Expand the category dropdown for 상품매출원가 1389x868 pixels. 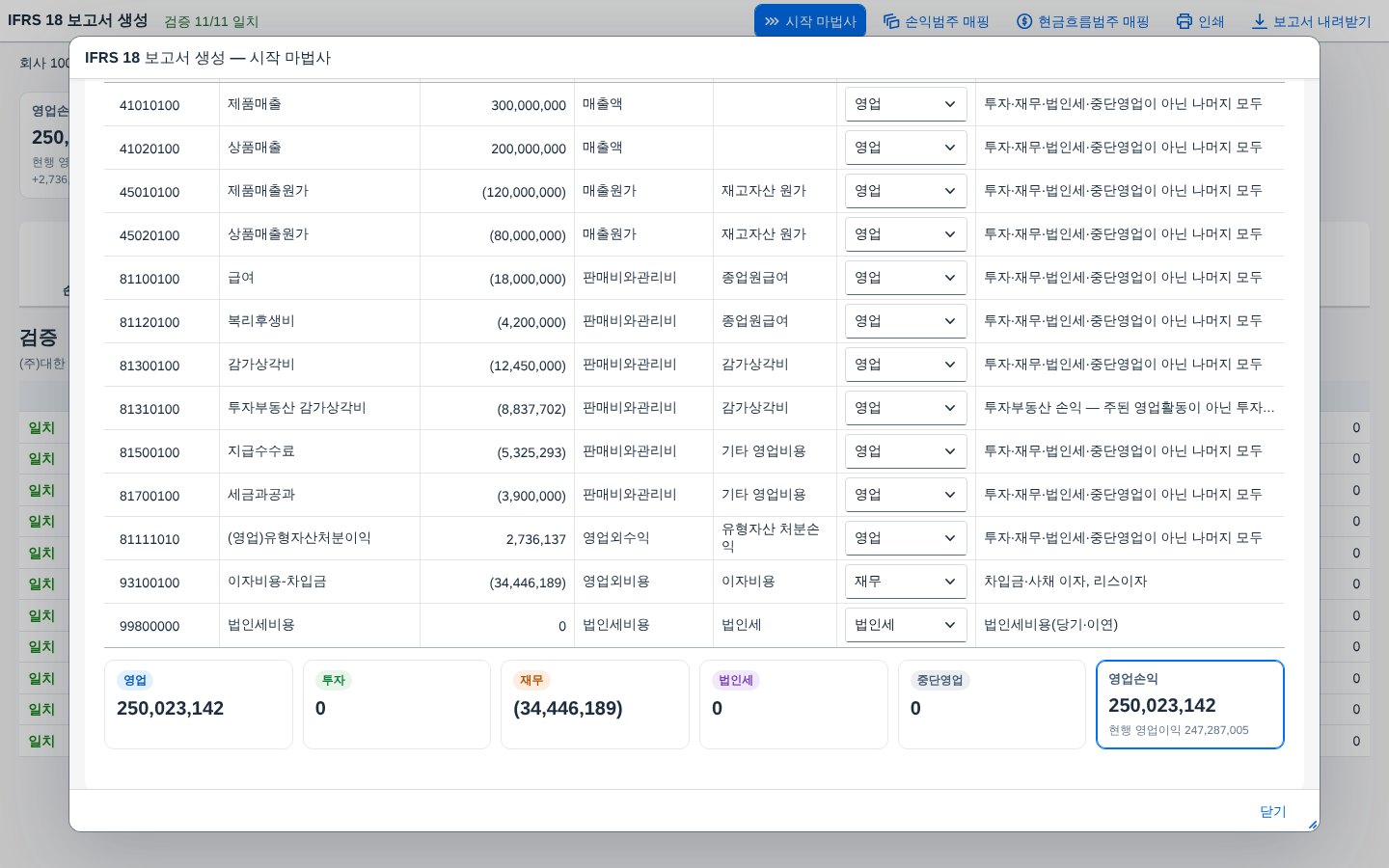[906, 234]
